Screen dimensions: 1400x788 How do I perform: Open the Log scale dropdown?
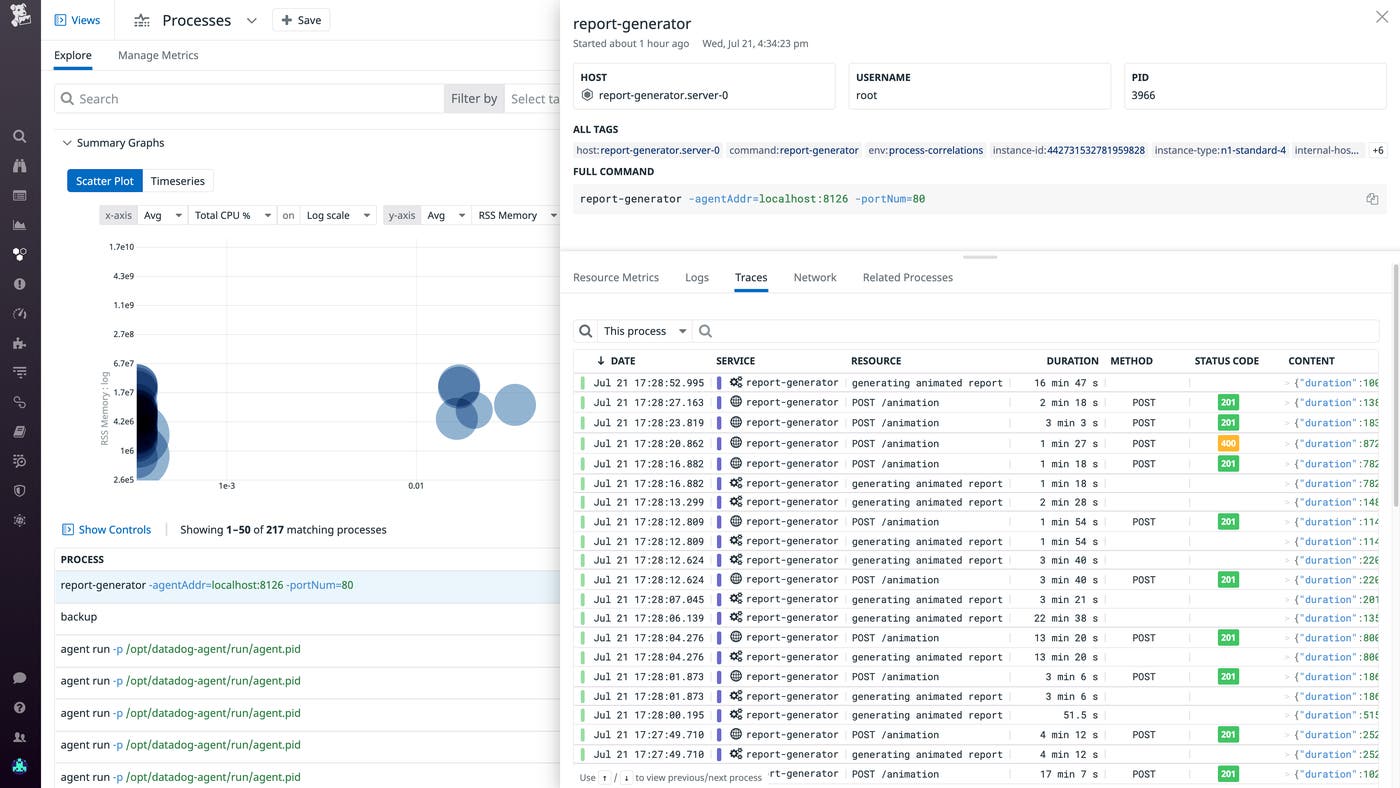tap(338, 215)
